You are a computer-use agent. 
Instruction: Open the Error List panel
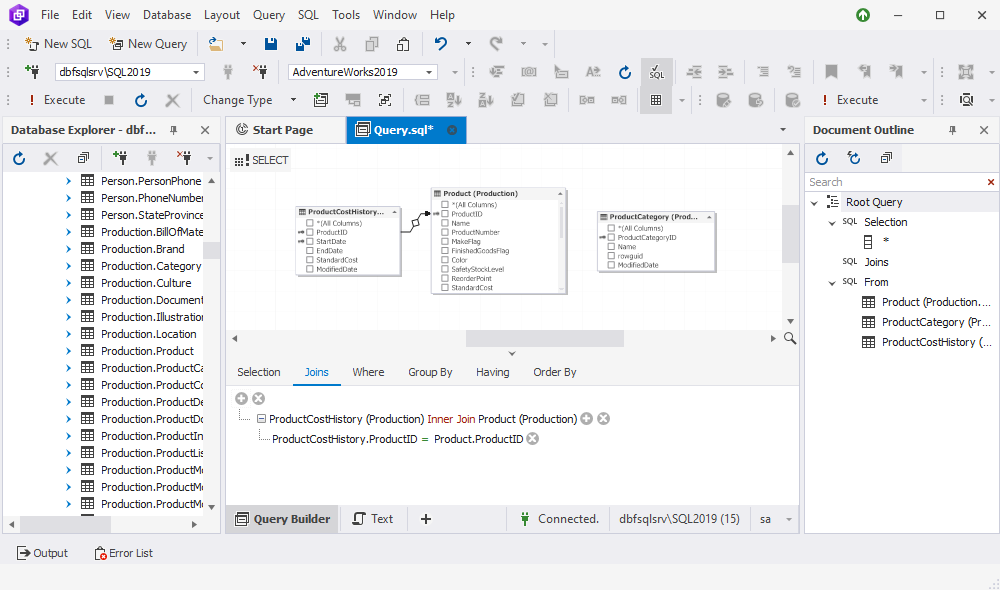pyautogui.click(x=123, y=553)
